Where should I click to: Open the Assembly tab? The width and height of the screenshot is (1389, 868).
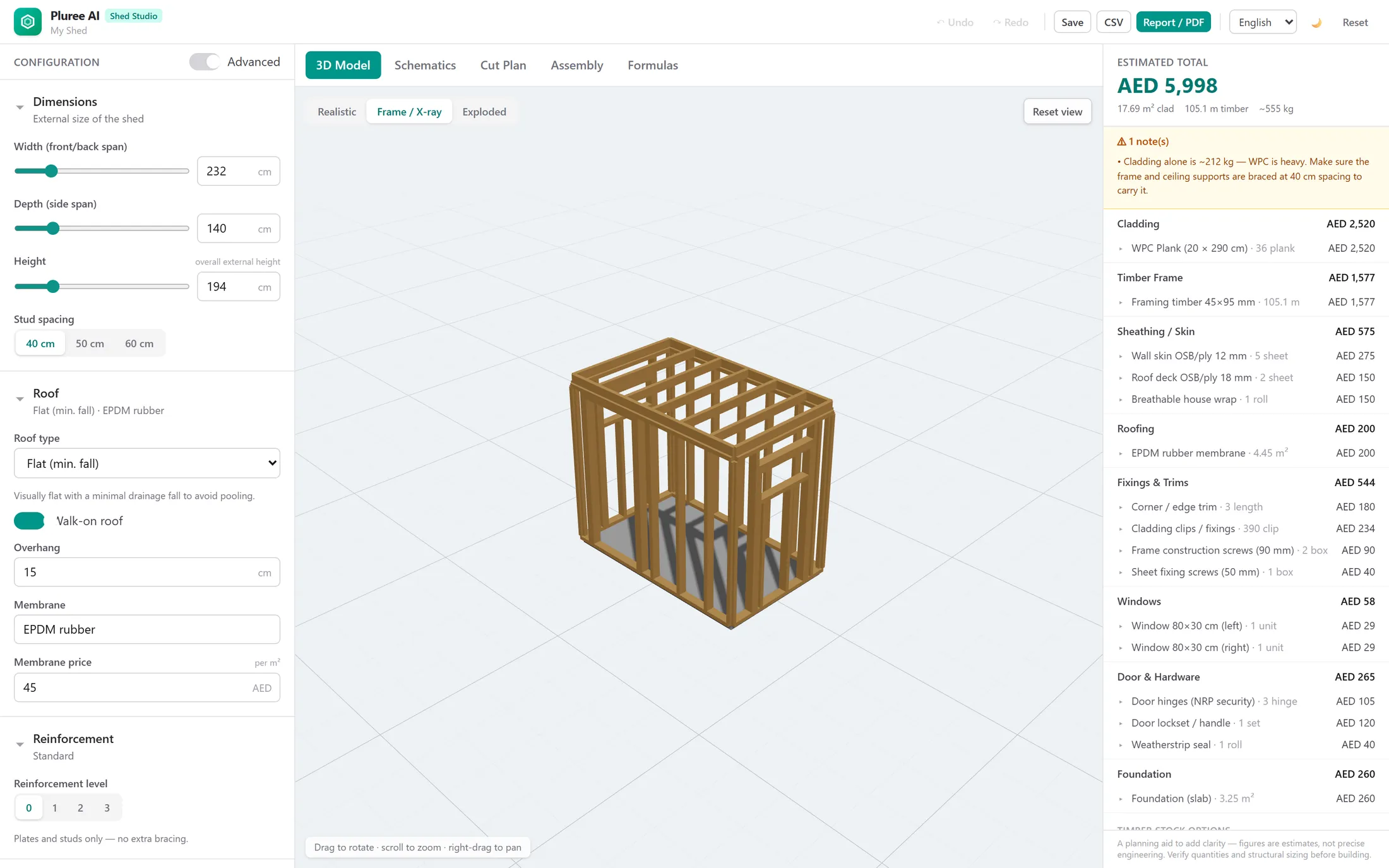576,65
